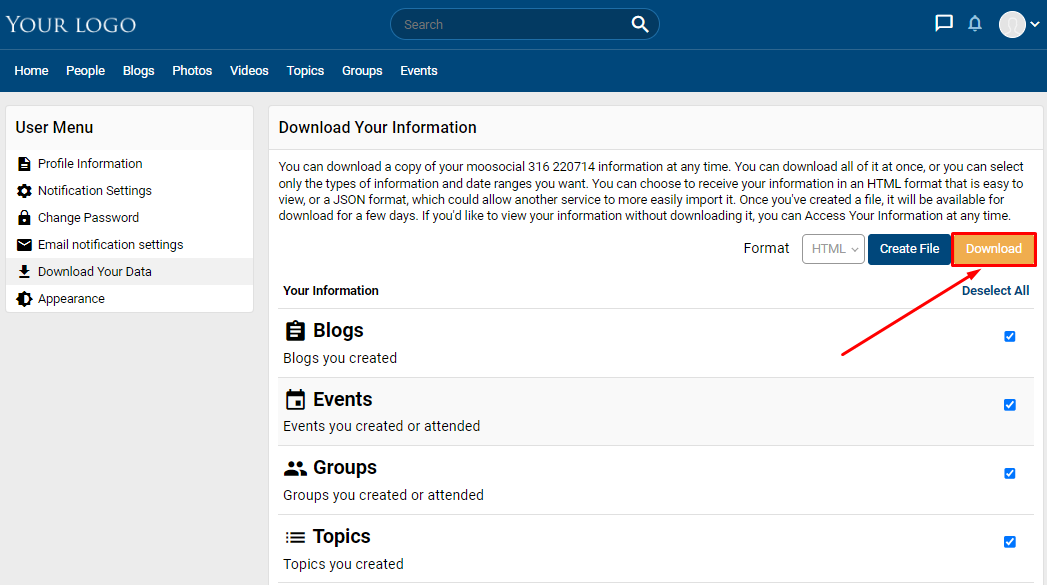The height and width of the screenshot is (585, 1047).
Task: Open Blogs in navigation bar
Action: tap(138, 71)
